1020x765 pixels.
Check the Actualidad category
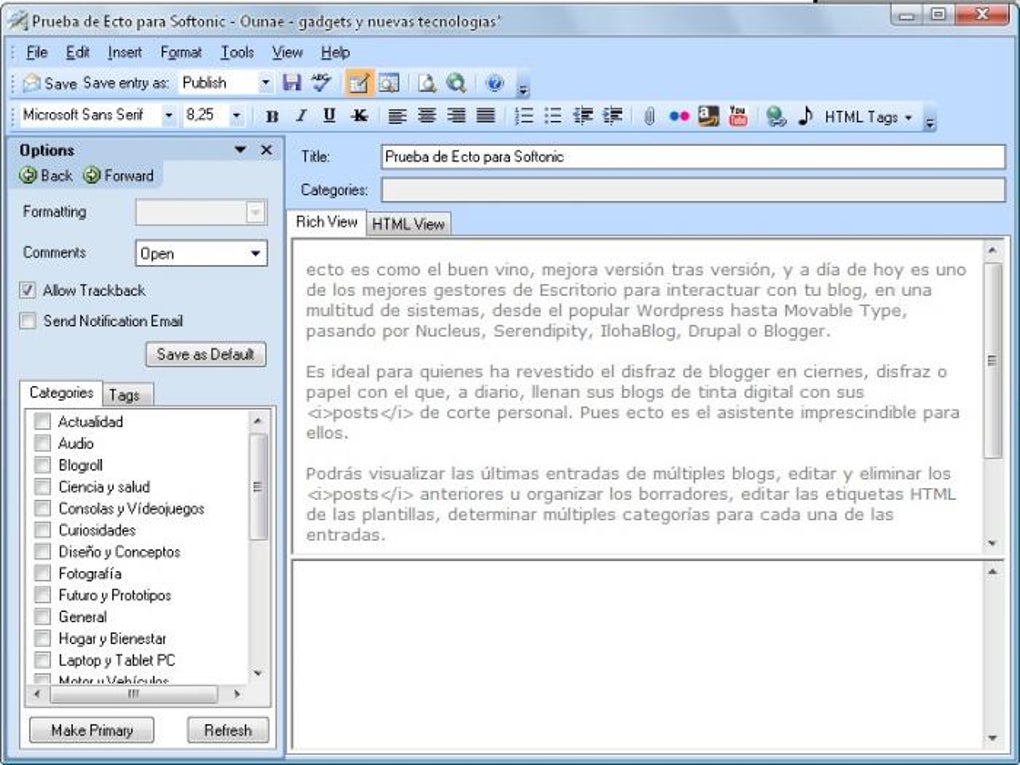point(42,422)
